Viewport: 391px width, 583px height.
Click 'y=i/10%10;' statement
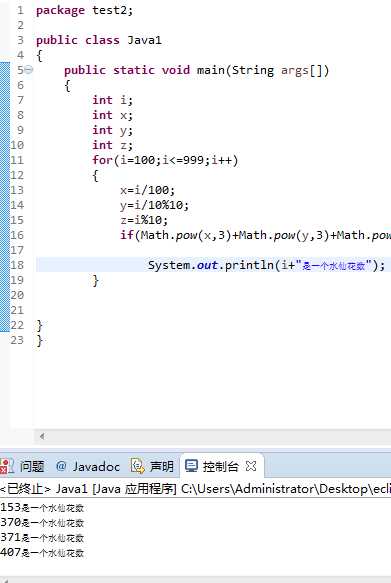coord(155,205)
